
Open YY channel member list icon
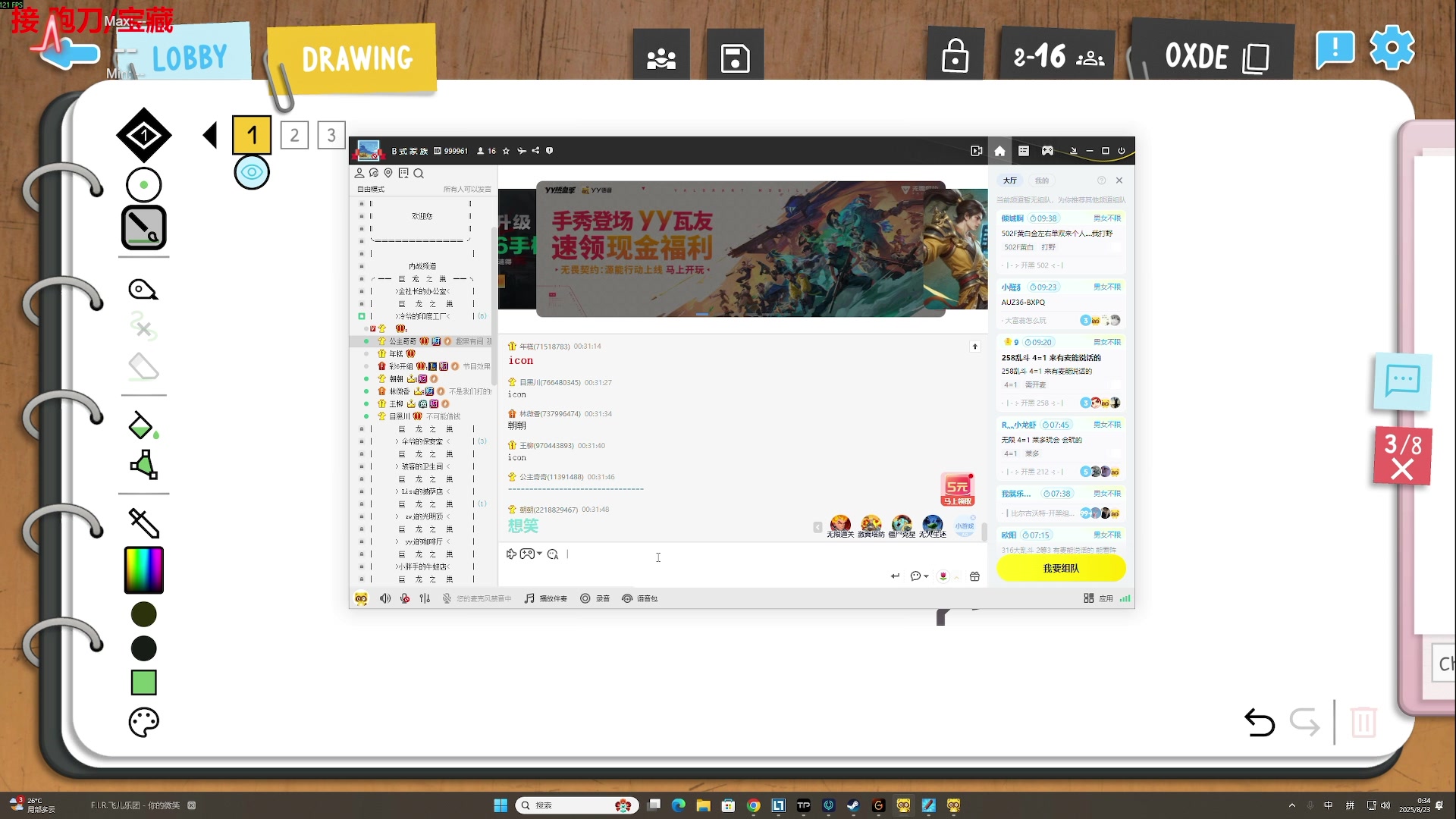[359, 174]
